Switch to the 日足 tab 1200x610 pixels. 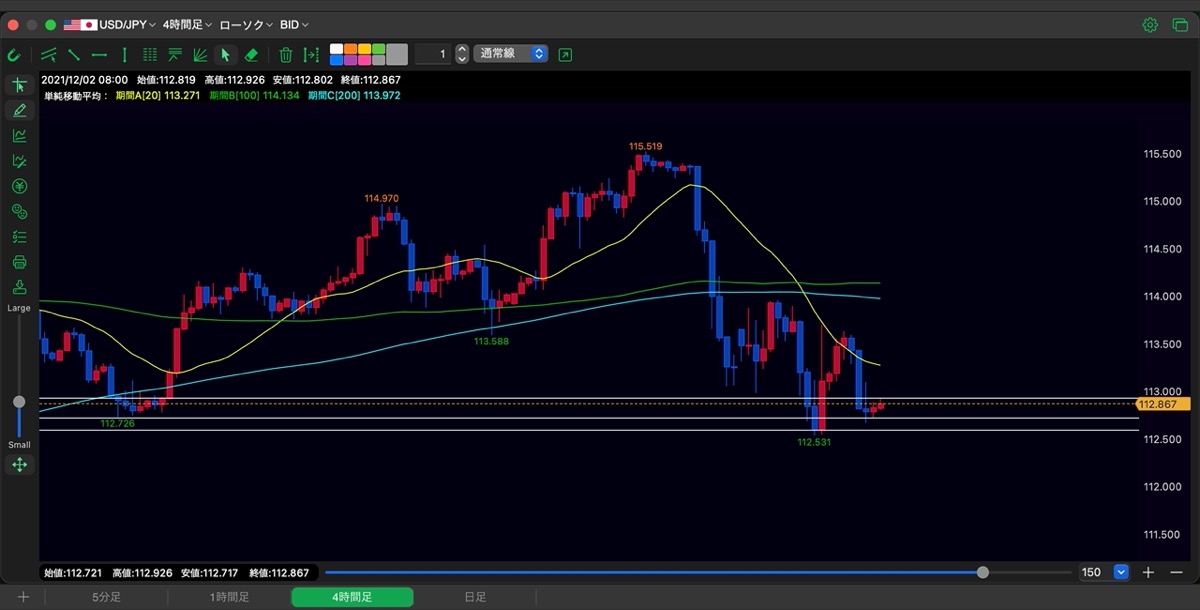pos(475,597)
